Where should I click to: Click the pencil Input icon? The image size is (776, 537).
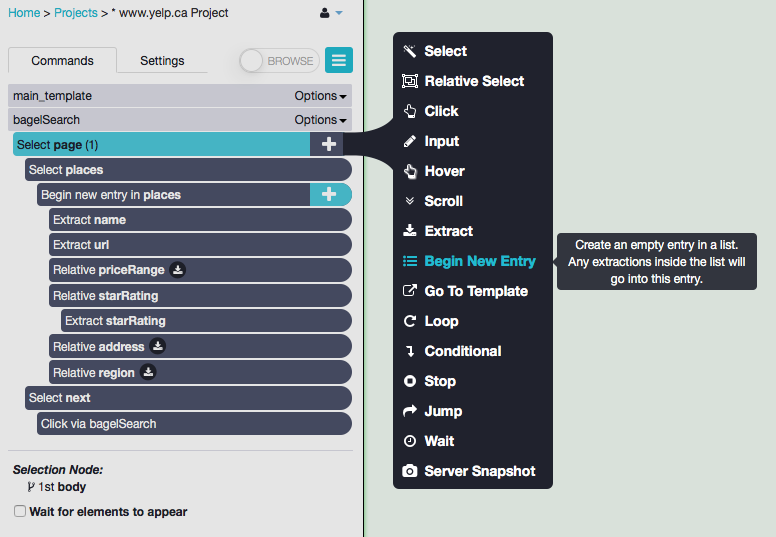pos(409,142)
